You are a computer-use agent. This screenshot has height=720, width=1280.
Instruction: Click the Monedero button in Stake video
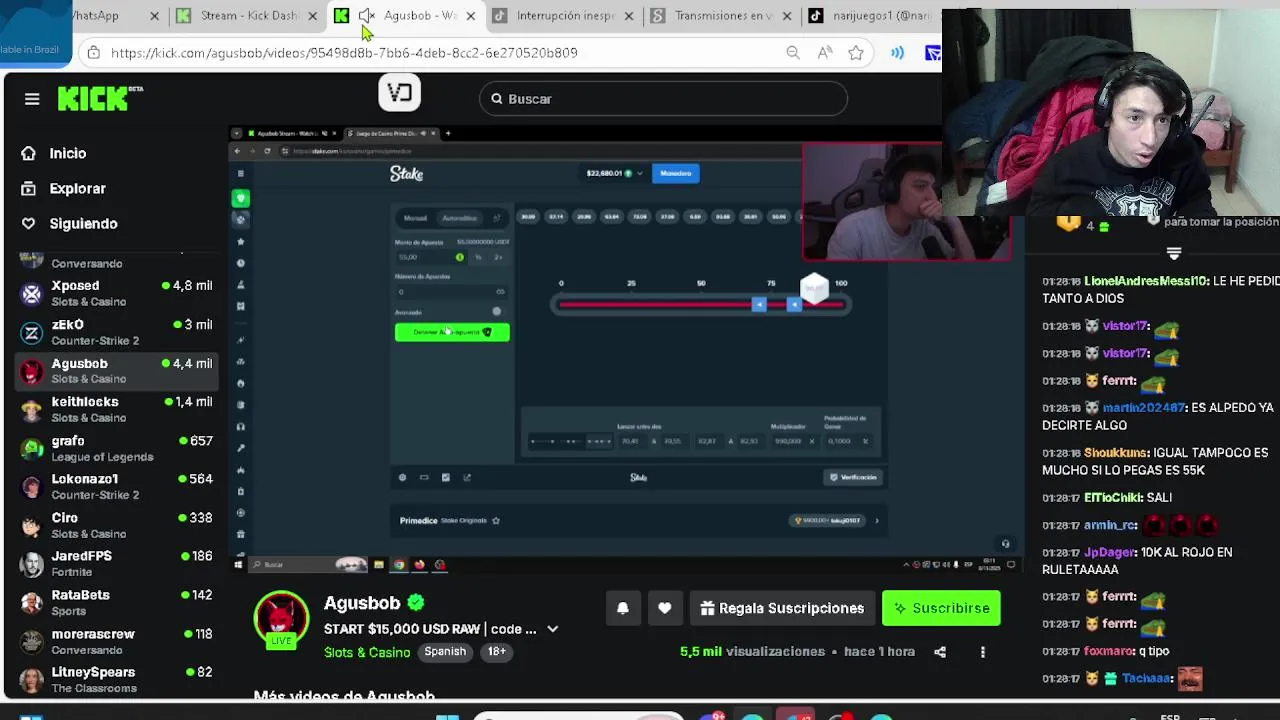[675, 173]
